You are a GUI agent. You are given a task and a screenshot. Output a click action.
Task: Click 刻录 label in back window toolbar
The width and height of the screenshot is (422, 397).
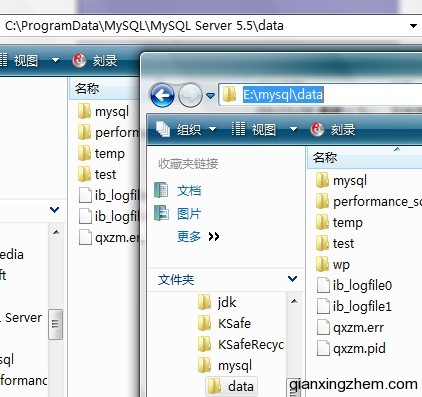[x=105, y=61]
